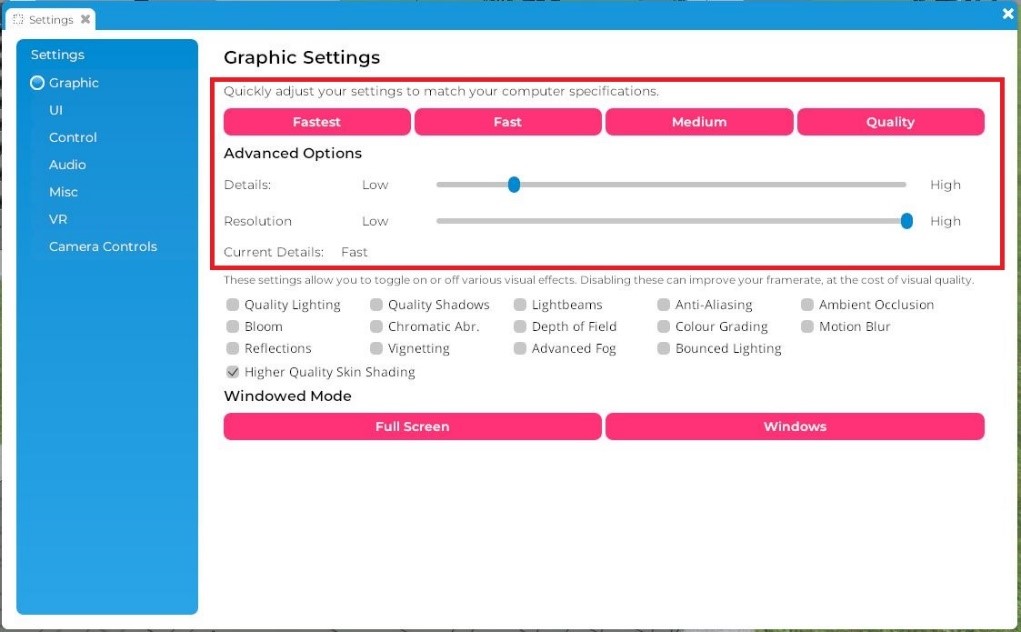
Task: Select the Graphic radio indicator in sidebar
Action: click(x=37, y=83)
